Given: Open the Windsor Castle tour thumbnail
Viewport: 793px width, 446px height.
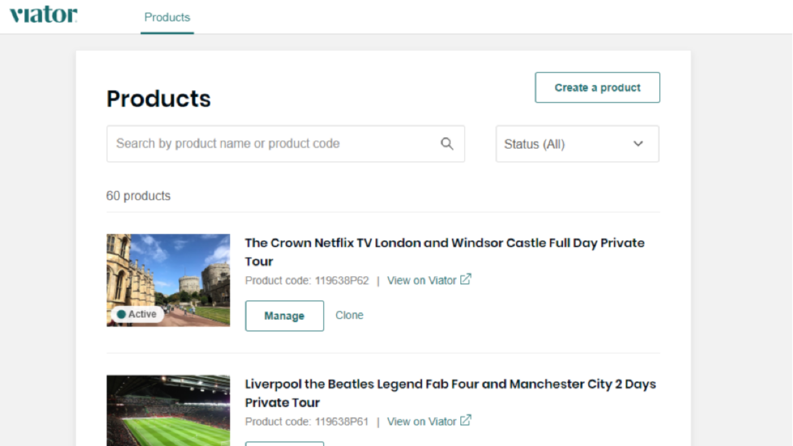Looking at the screenshot, I should pos(168,280).
